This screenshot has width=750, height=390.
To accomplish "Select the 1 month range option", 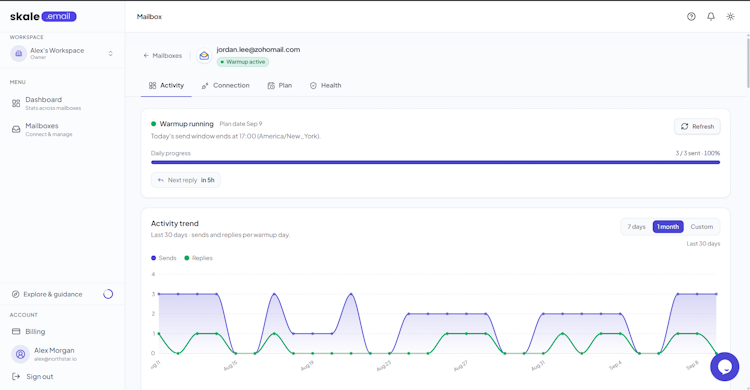I will coord(668,227).
